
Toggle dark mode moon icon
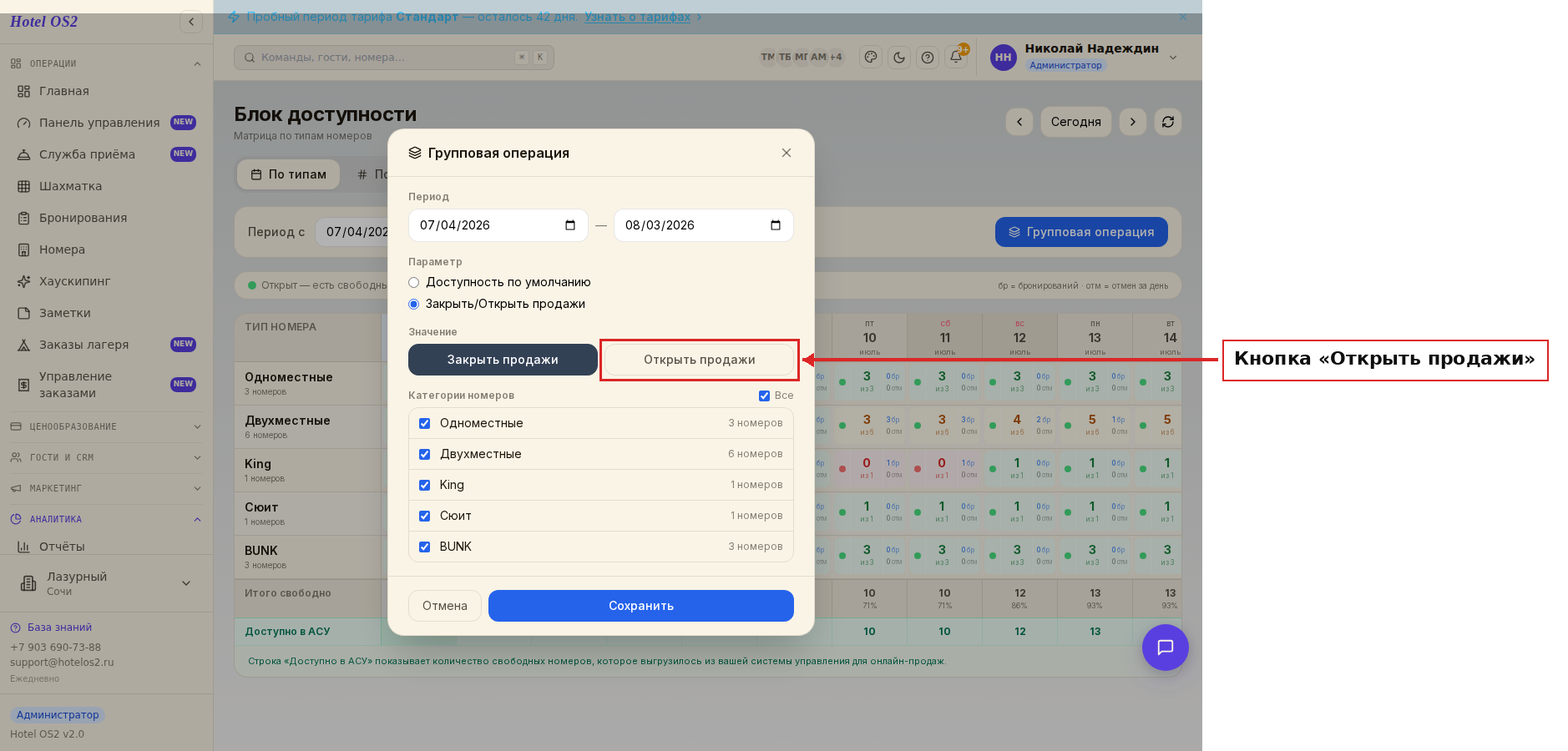click(x=899, y=58)
